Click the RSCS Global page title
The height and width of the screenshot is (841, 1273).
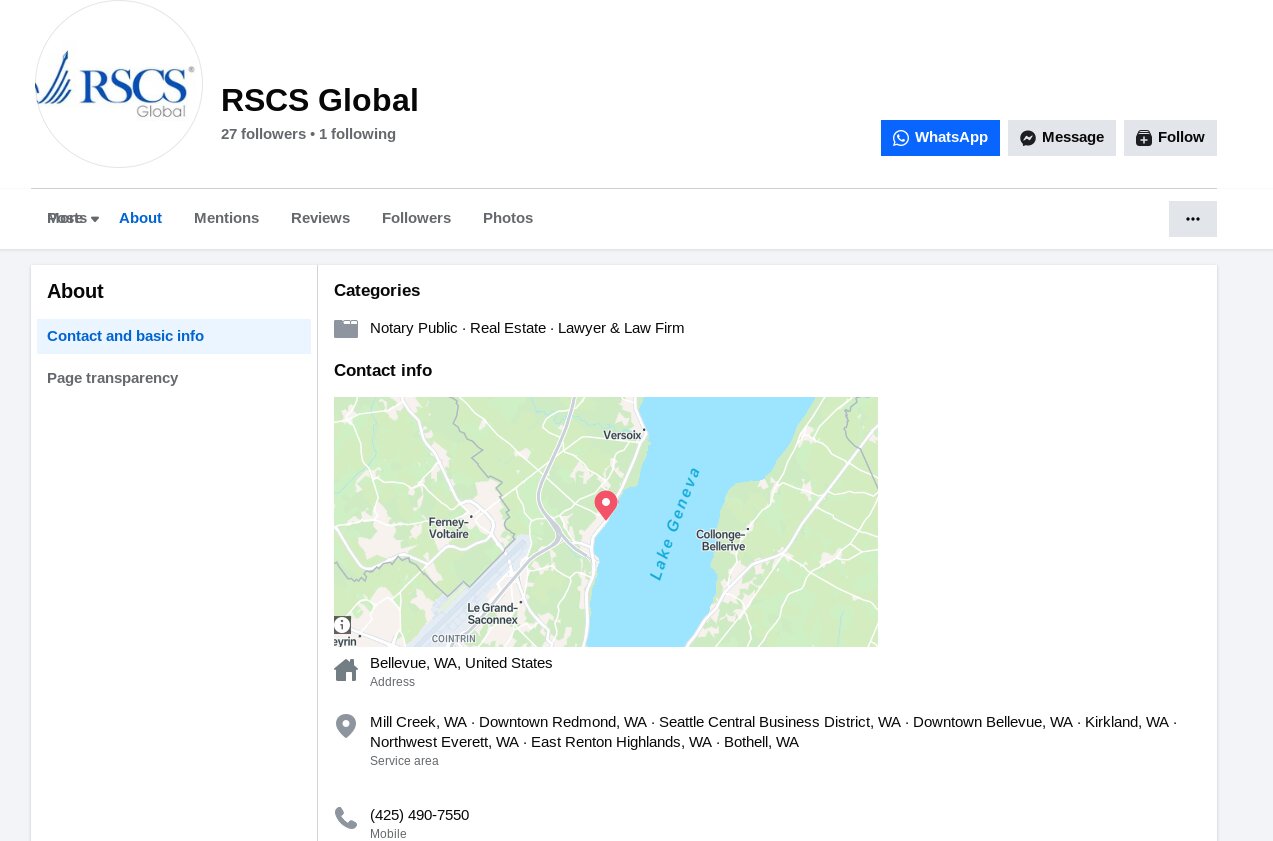click(320, 100)
